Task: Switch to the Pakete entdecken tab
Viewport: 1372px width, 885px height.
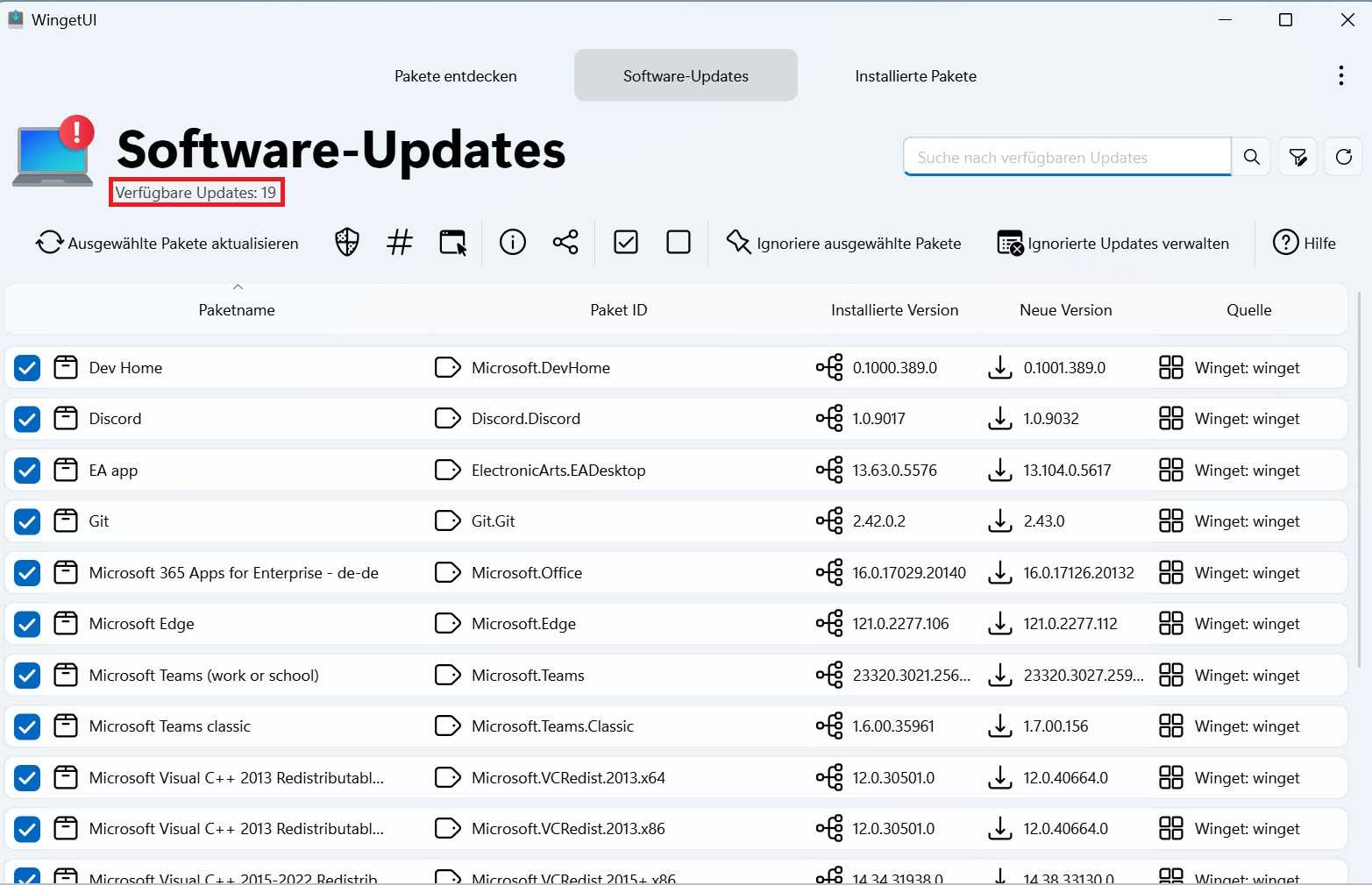Action: (456, 75)
